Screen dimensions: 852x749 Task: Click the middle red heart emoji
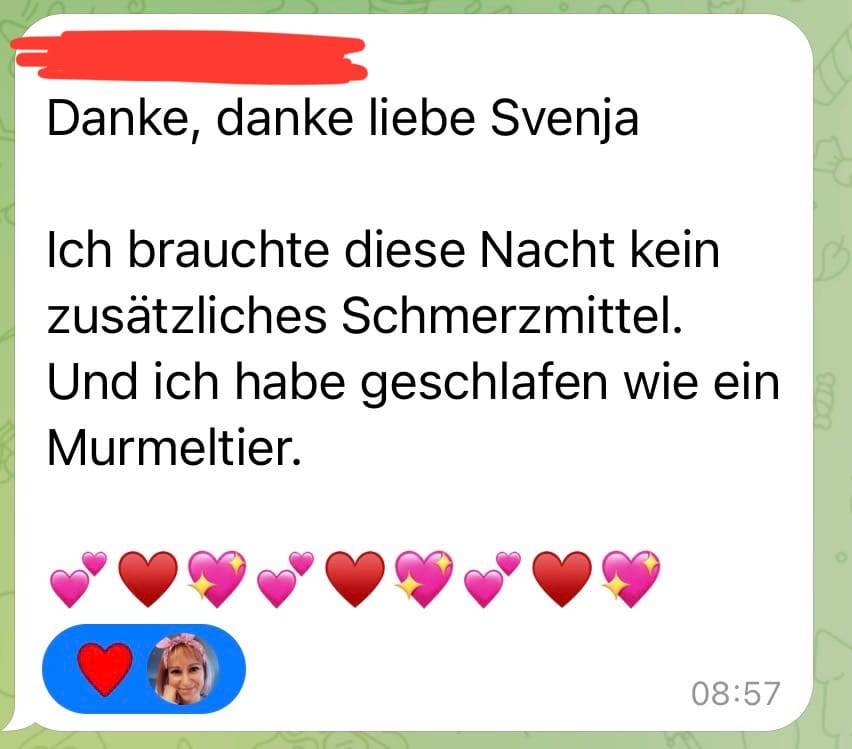[355, 579]
